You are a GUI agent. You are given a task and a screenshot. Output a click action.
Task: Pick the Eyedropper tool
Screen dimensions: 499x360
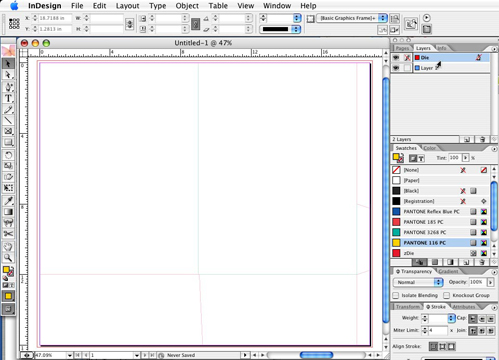click(8, 200)
